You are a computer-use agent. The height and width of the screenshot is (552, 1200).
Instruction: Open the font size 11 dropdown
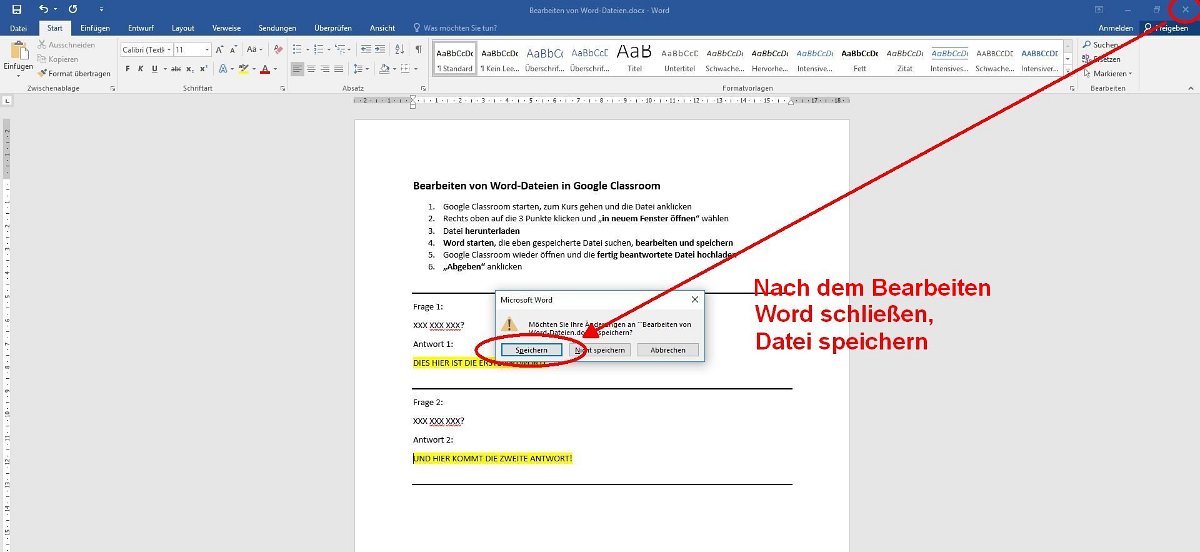click(x=207, y=49)
